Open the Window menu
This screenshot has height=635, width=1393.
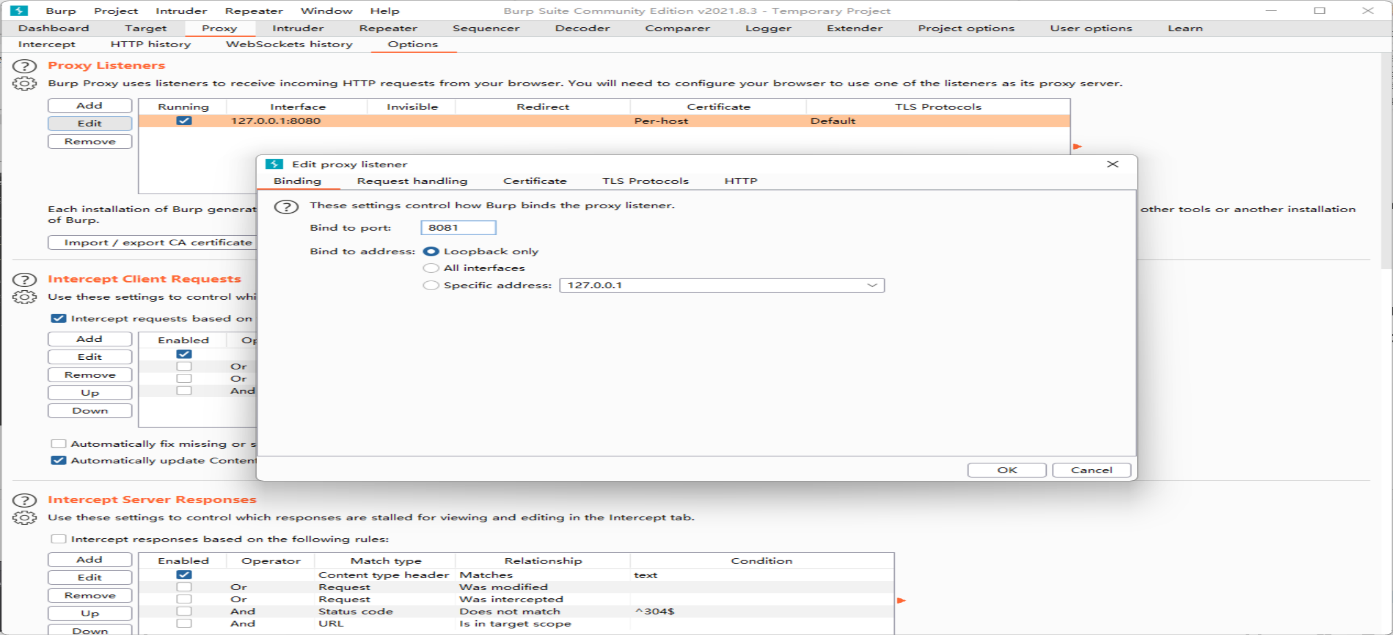pos(327,11)
